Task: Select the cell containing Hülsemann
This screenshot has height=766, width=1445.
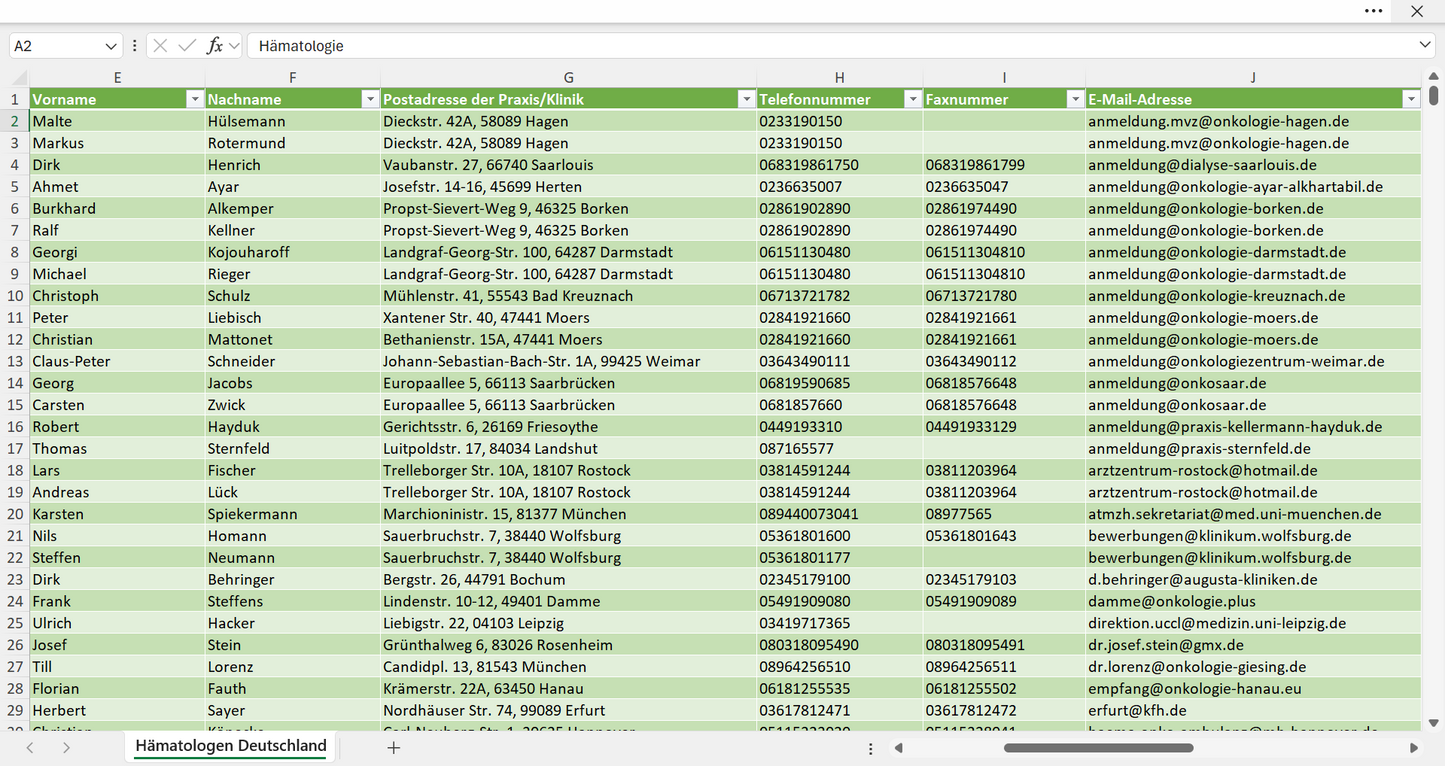Action: click(293, 121)
